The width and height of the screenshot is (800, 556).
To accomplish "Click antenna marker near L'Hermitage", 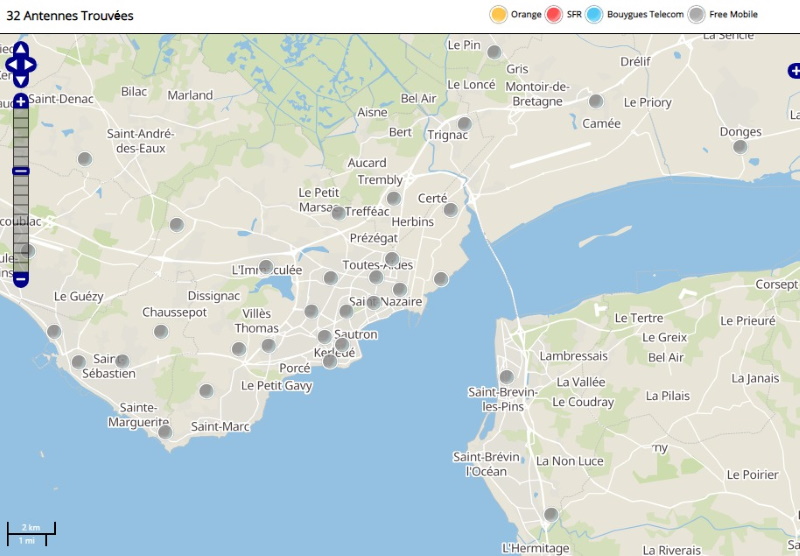I will coord(551,515).
